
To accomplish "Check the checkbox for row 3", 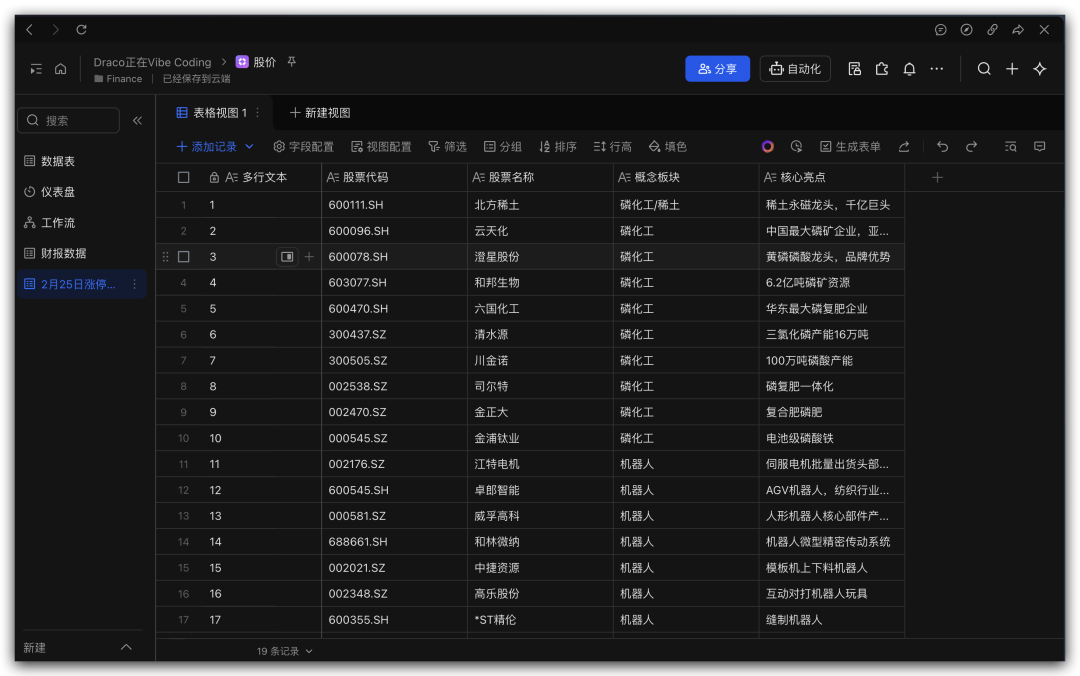I will tap(183, 257).
